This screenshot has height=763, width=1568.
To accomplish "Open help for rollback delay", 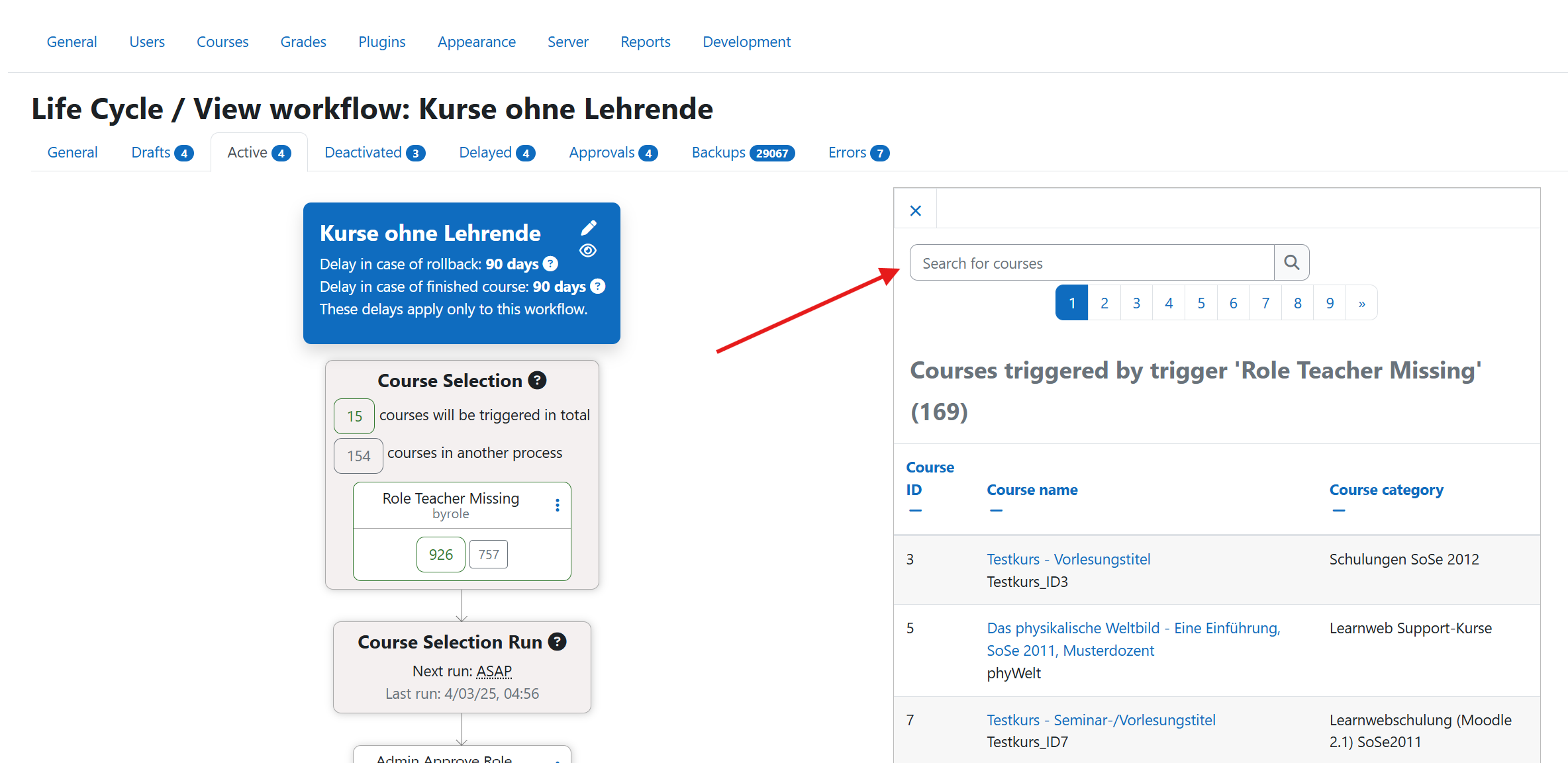I will pyautogui.click(x=550, y=264).
